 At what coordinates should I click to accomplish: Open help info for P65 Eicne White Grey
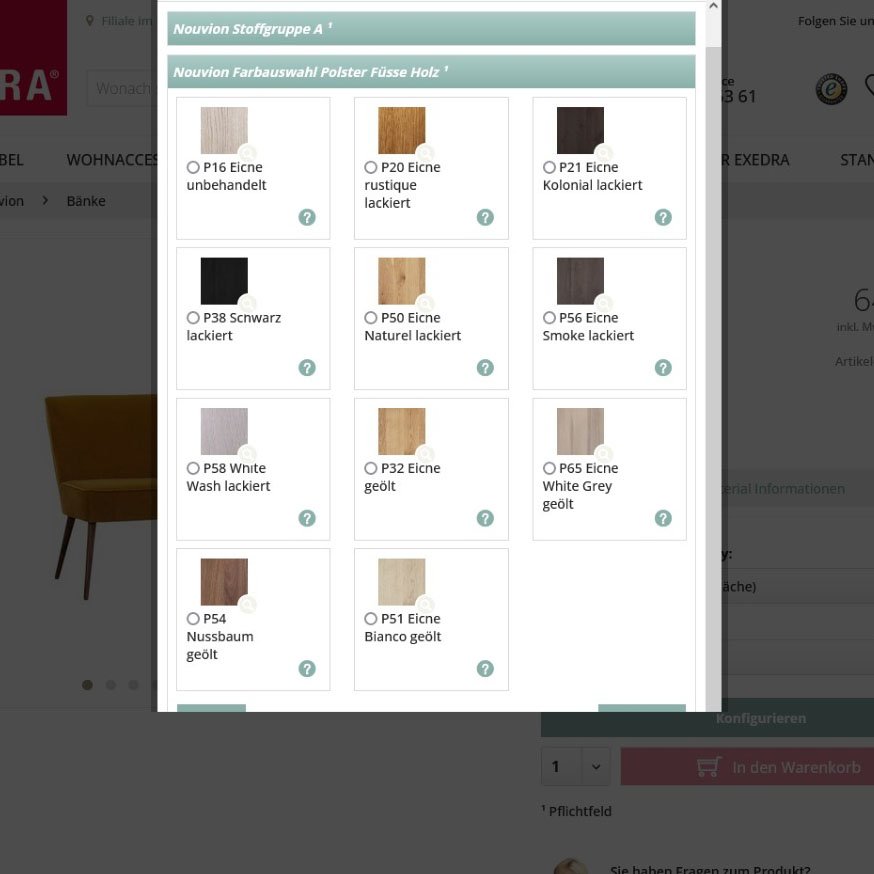click(x=663, y=518)
